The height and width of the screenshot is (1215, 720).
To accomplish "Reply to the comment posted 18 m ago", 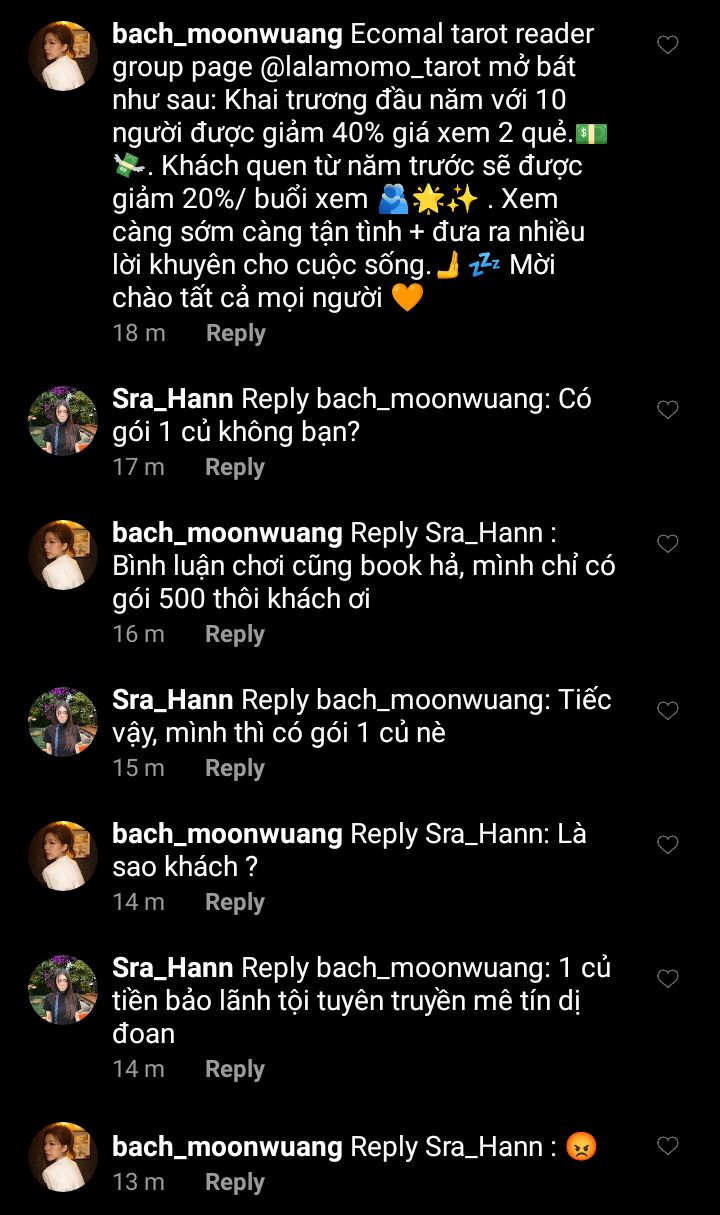I will (235, 334).
